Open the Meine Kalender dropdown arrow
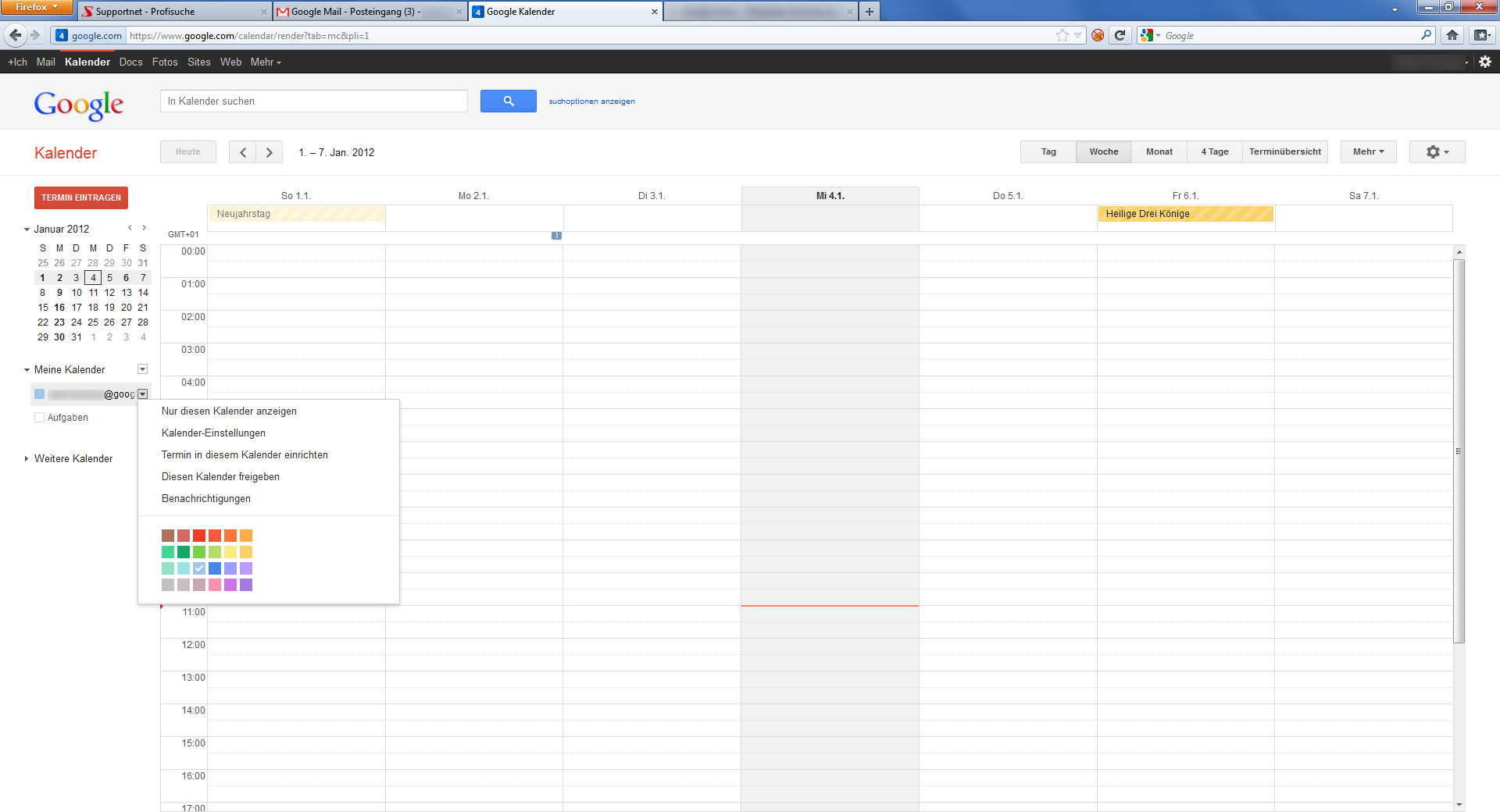This screenshot has height=812, width=1500. coord(142,369)
